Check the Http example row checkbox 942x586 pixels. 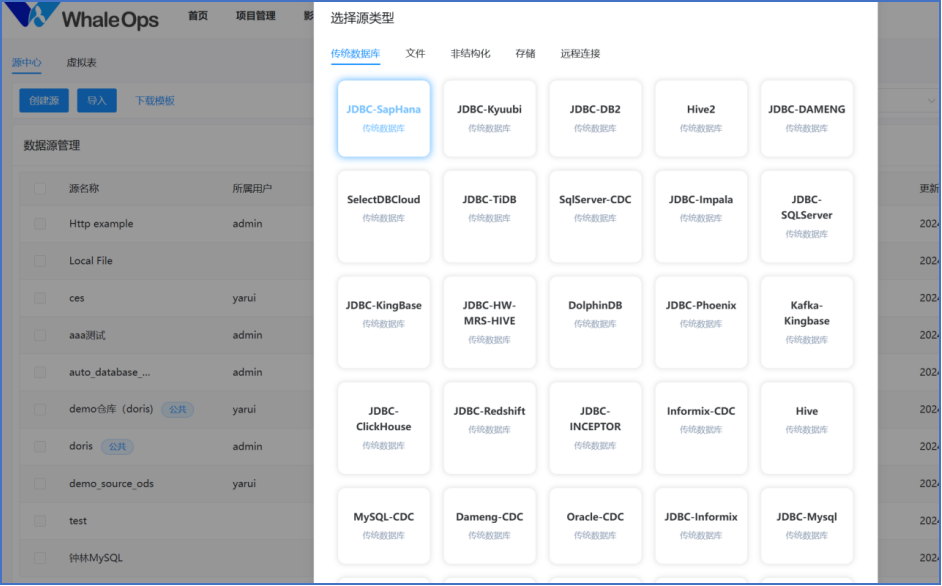(40, 224)
